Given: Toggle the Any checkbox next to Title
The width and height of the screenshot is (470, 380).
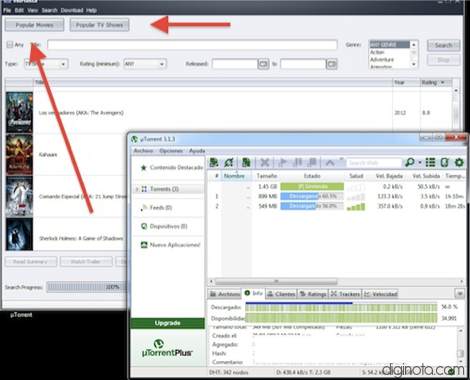Looking at the screenshot, I should coord(10,44).
